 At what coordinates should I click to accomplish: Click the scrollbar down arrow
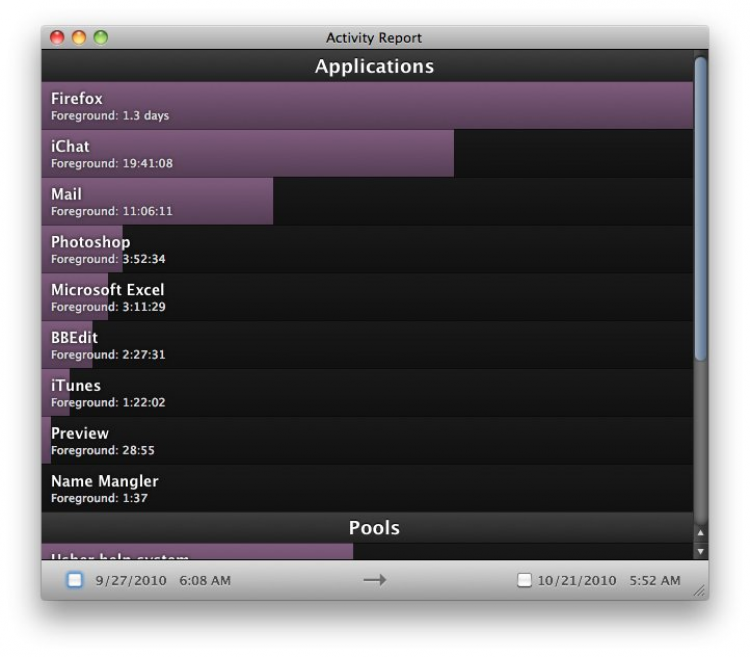pos(701,551)
